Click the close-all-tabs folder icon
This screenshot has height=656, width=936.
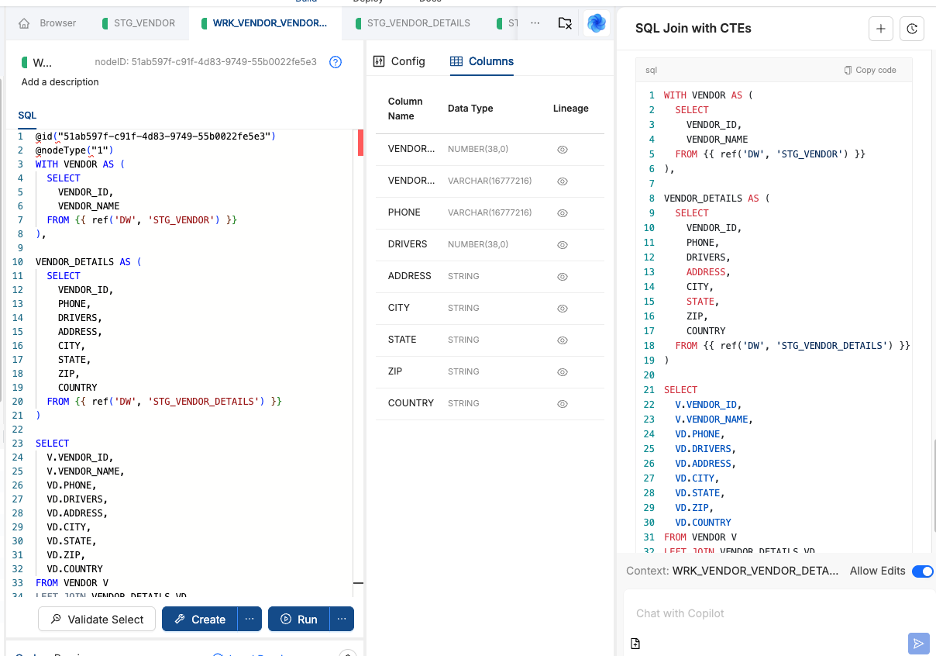tap(565, 23)
